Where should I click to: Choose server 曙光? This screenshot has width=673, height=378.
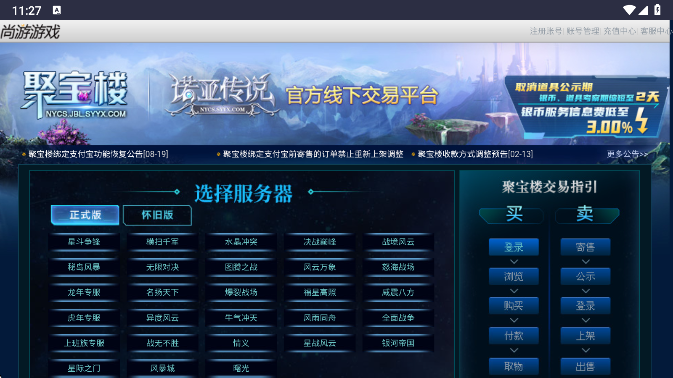(x=241, y=369)
